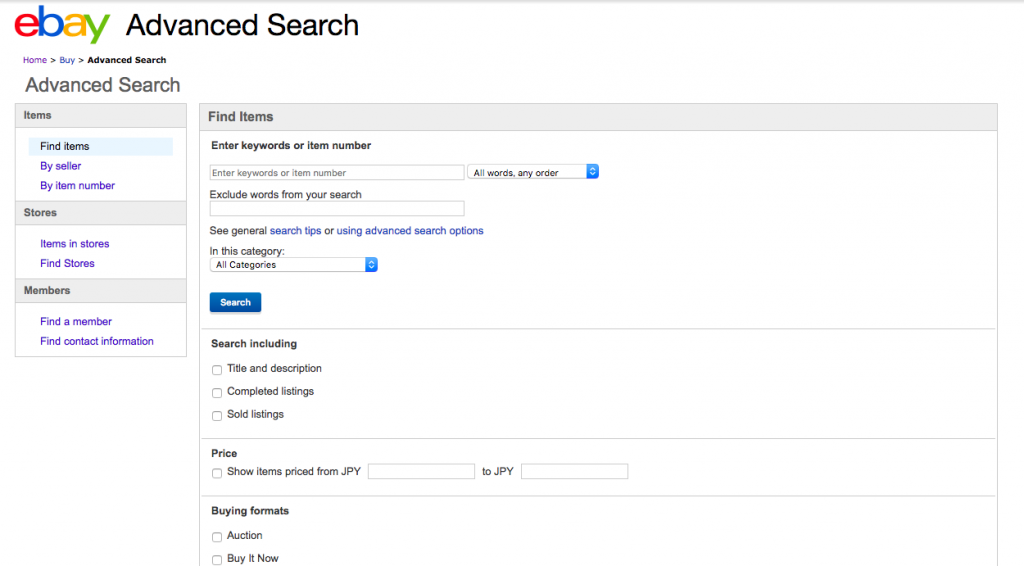Toggle the Show items priced from checkbox
Image resolution: width=1024 pixels, height=566 pixels.
coord(217,473)
